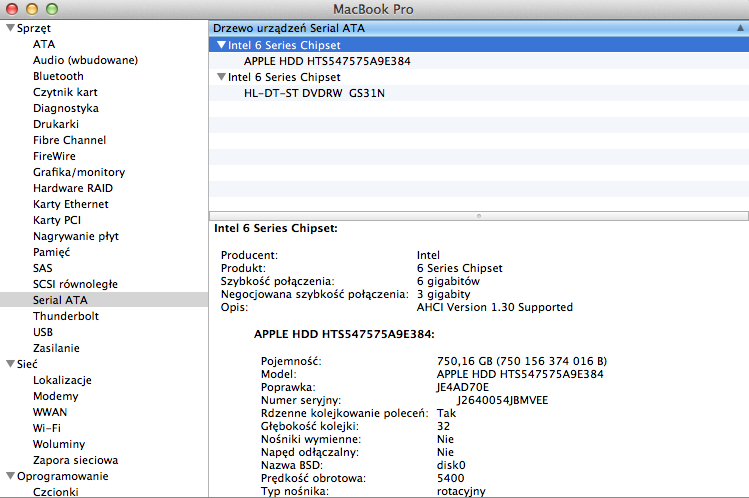Click the revision value JE4AD70E
This screenshot has width=749, height=498.
(462, 387)
